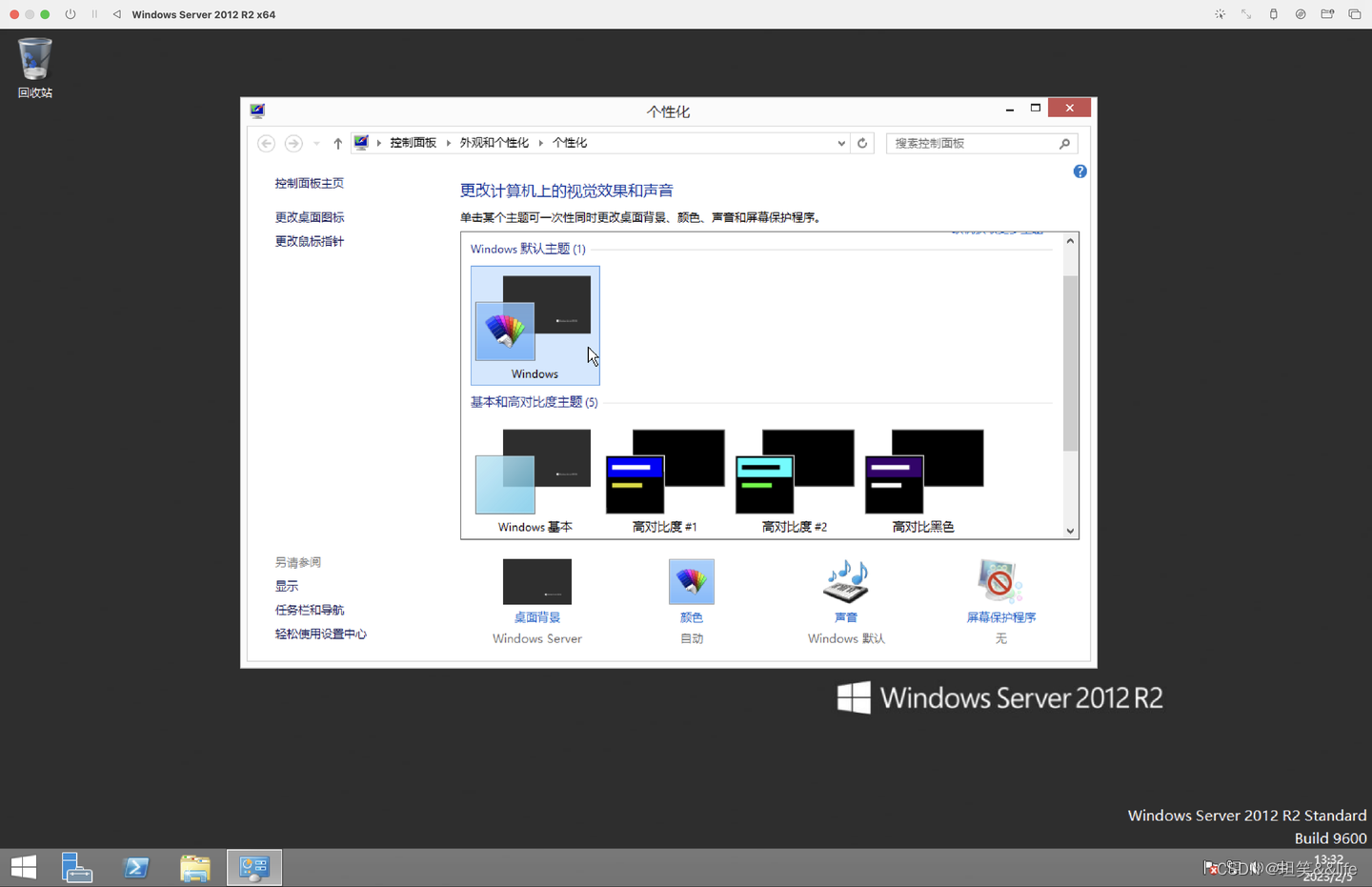Click the theme list scrollbar thumb

(x=1070, y=363)
